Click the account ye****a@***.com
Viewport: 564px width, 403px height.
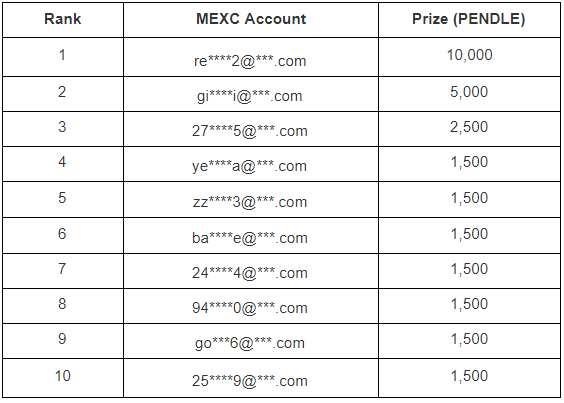click(250, 166)
